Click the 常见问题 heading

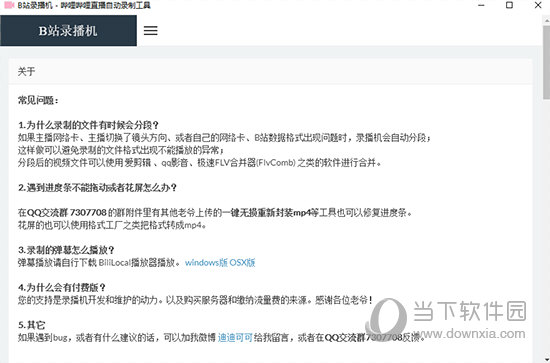(38, 101)
